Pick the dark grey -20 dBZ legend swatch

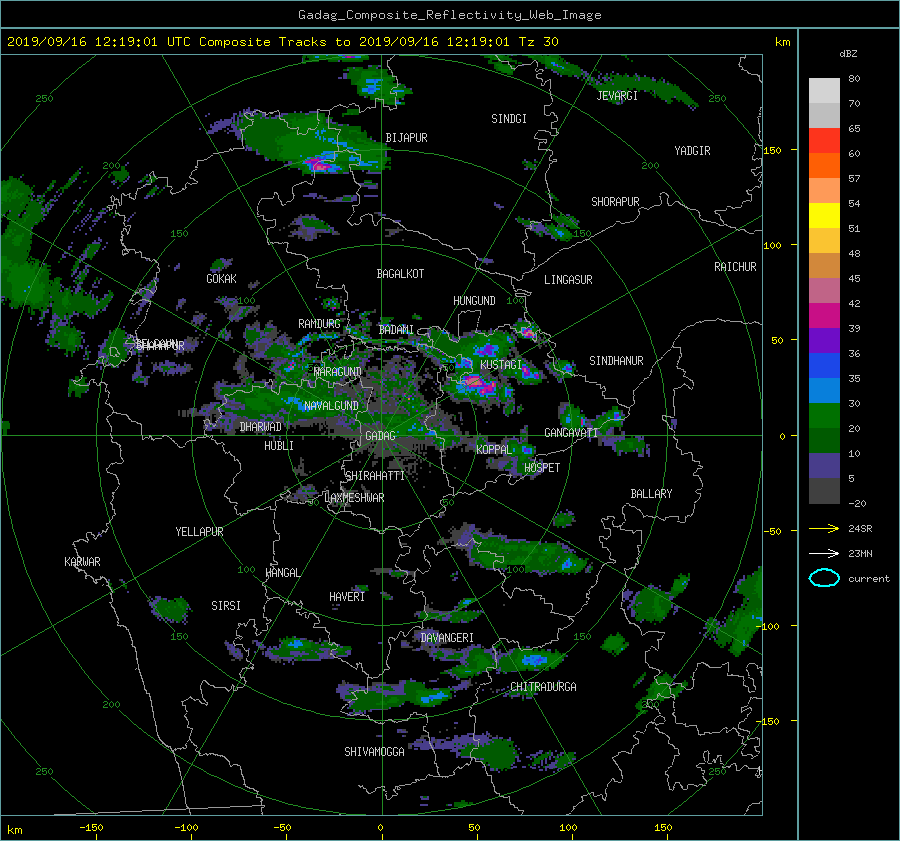824,491
